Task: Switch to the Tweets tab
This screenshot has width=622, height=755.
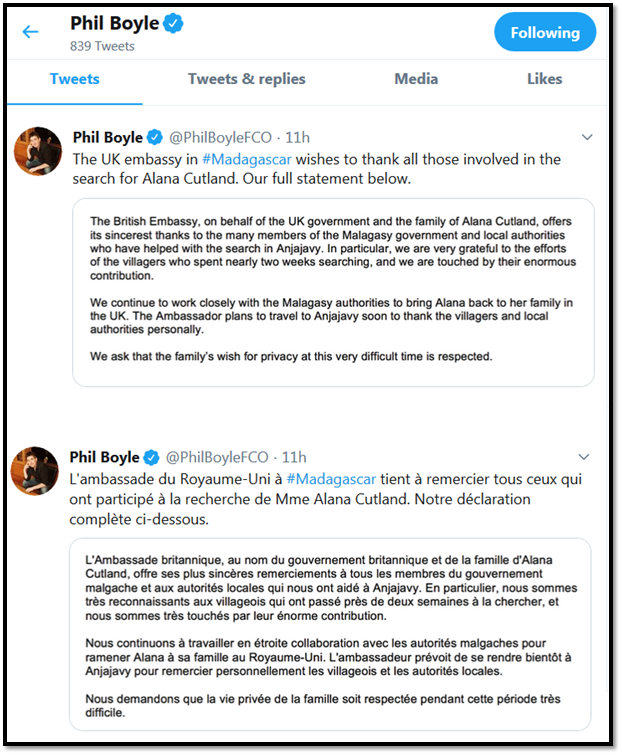Action: pyautogui.click(x=75, y=79)
